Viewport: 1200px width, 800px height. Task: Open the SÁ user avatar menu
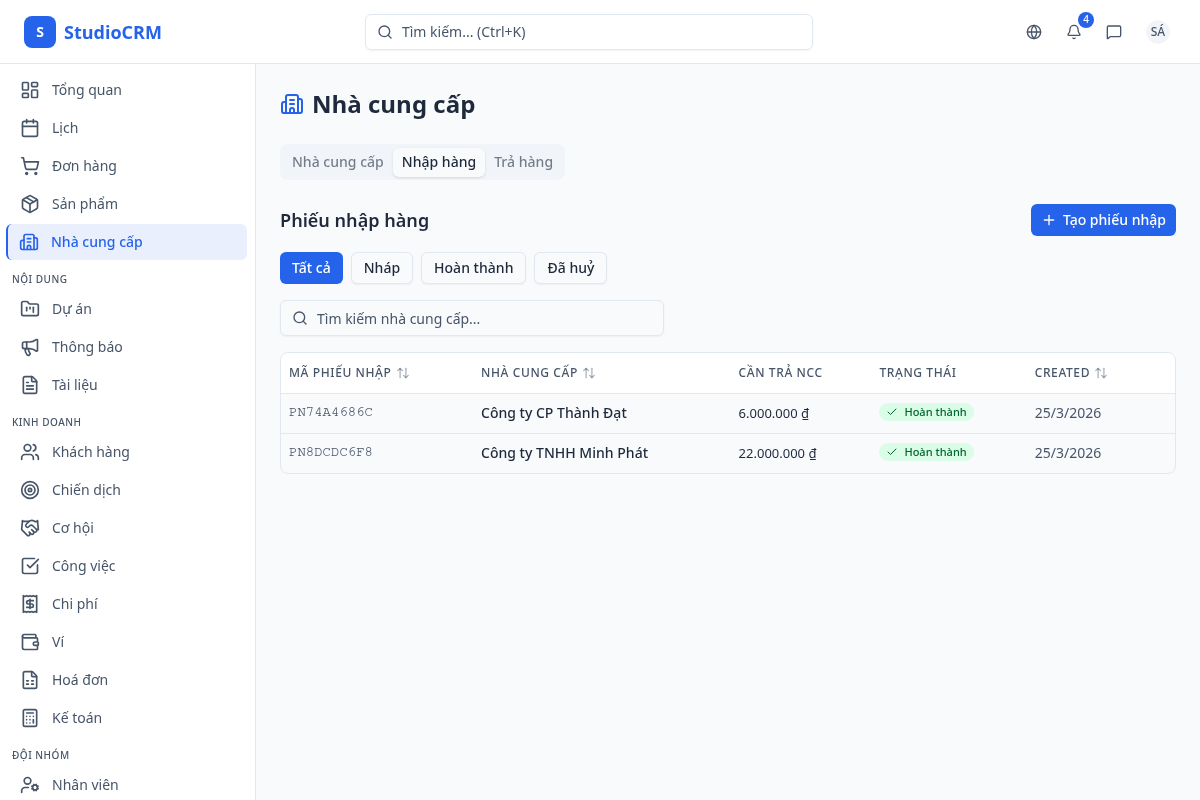(1157, 32)
